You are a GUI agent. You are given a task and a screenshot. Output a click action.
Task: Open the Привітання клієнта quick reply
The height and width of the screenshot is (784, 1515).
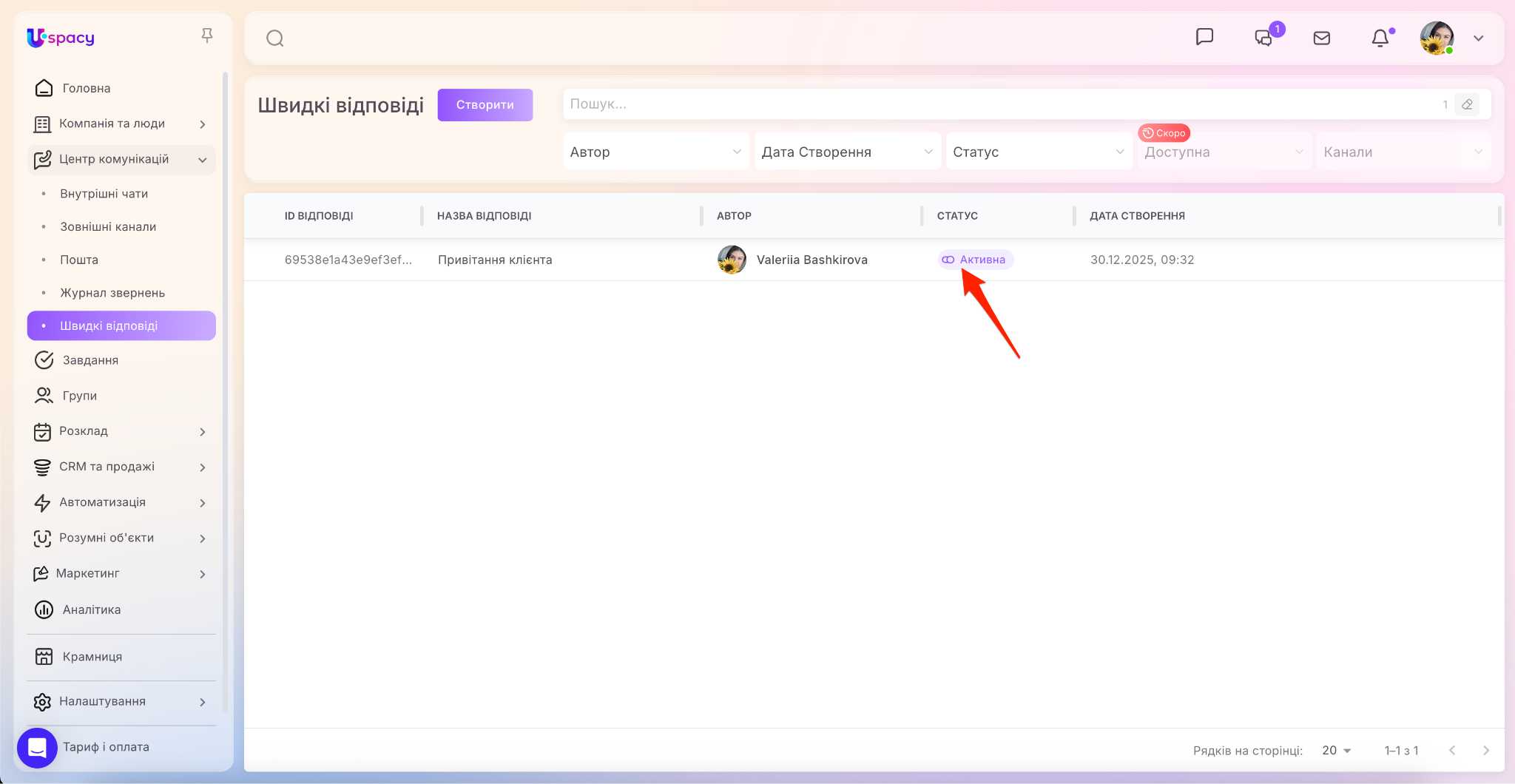click(x=495, y=260)
